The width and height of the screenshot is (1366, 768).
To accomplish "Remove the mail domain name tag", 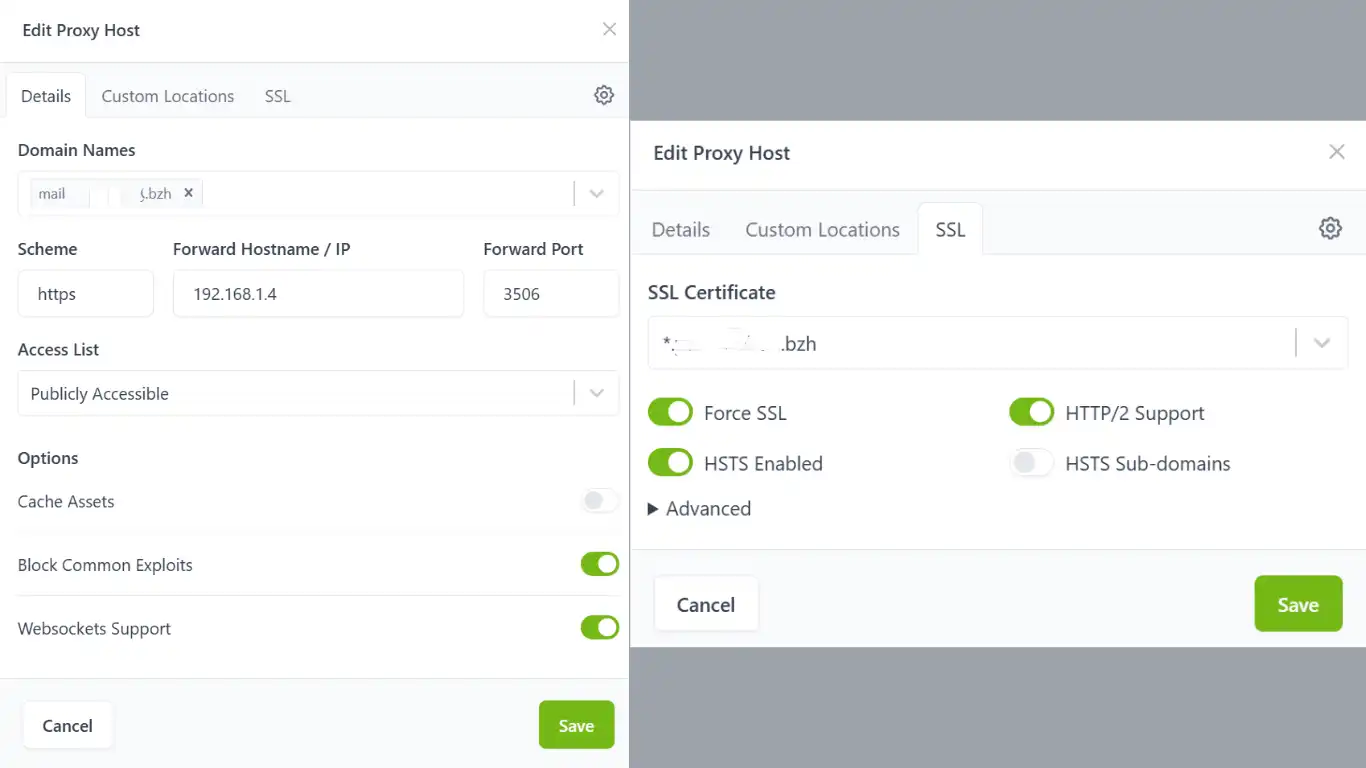I will 188,193.
